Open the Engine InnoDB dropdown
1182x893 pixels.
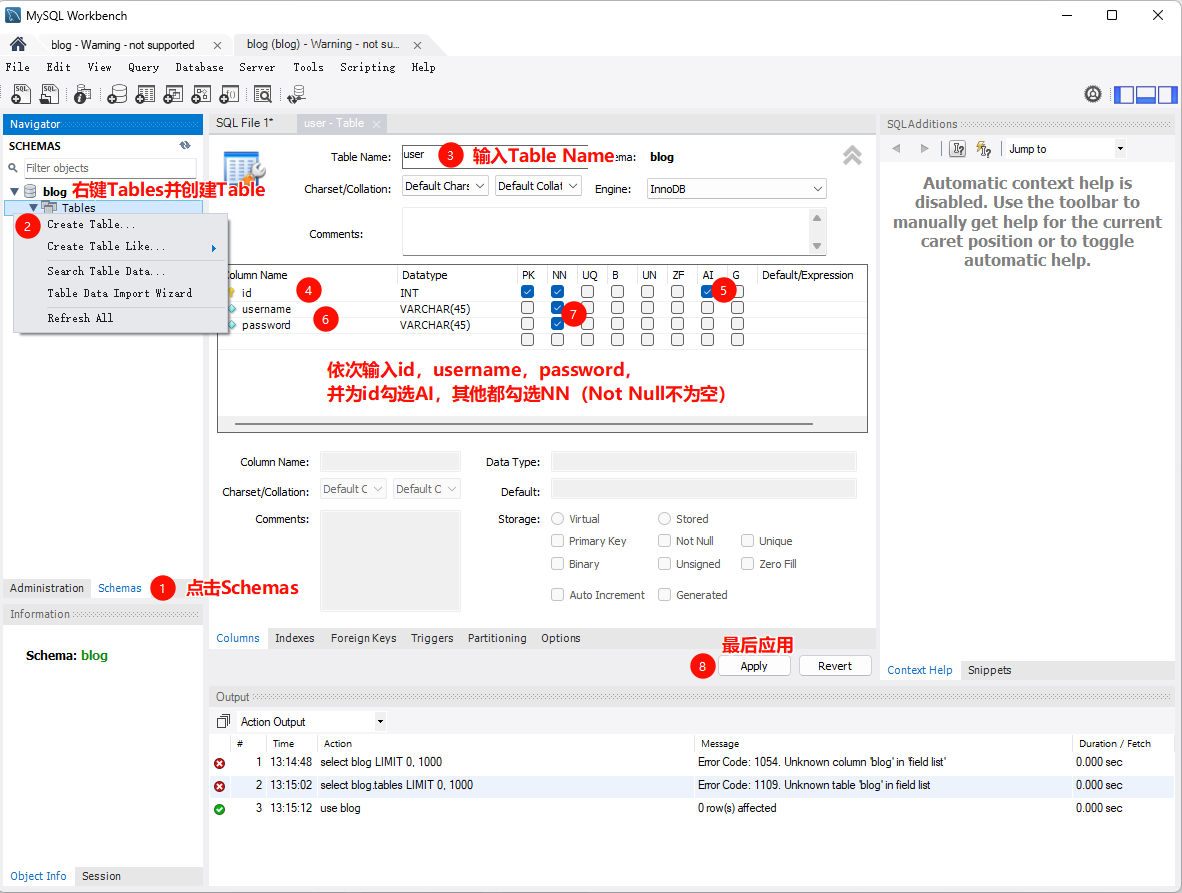point(736,189)
